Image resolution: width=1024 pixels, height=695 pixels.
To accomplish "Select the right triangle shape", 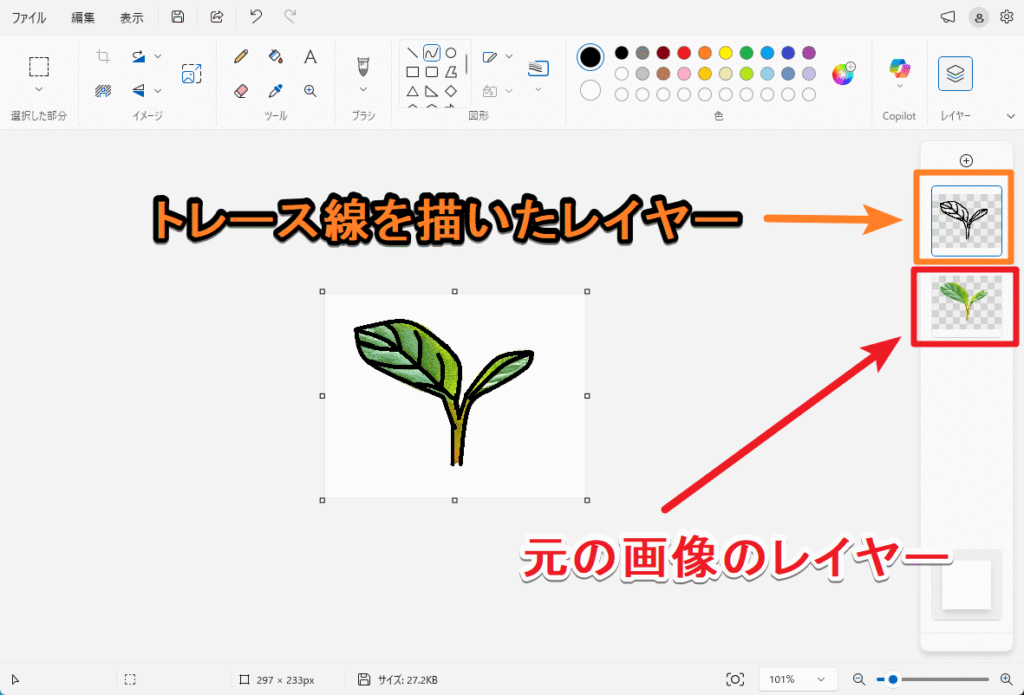I will [432, 91].
